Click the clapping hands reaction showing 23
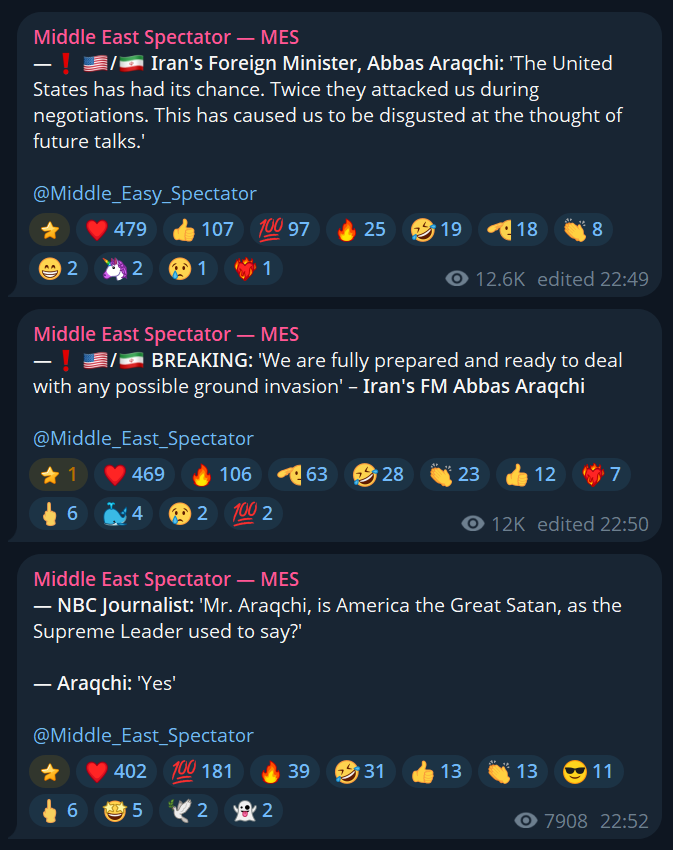673x850 pixels. pyautogui.click(x=454, y=474)
